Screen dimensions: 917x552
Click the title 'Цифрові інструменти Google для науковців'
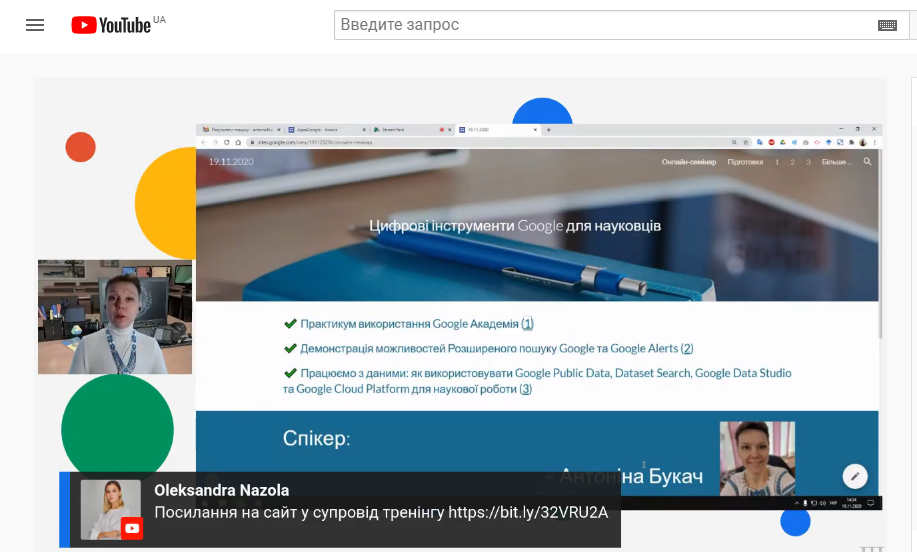(515, 226)
